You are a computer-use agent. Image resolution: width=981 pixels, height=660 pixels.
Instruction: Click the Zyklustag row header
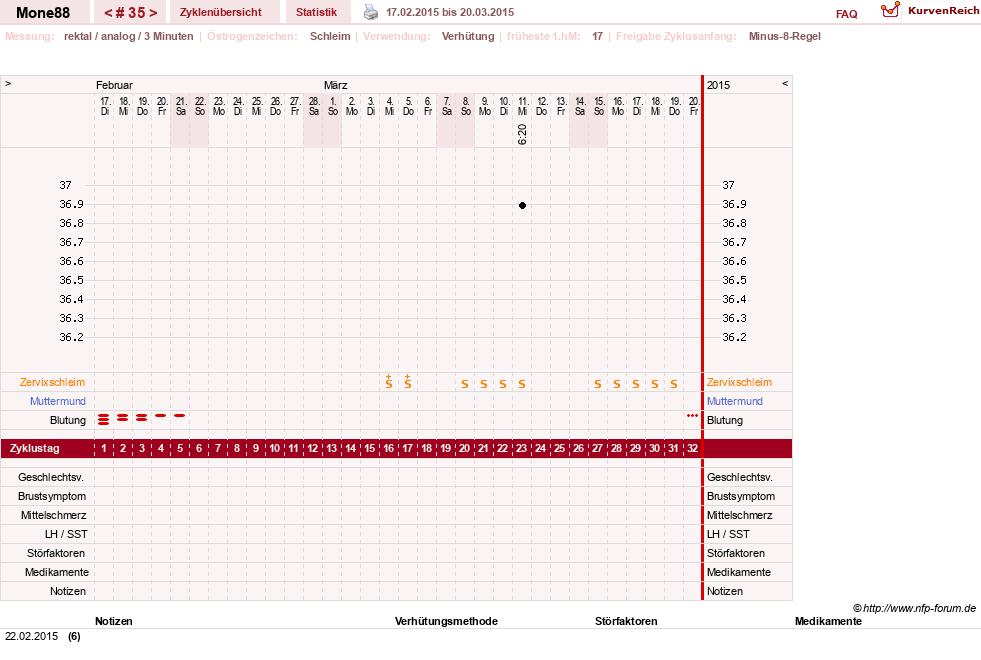pyautogui.click(x=35, y=449)
